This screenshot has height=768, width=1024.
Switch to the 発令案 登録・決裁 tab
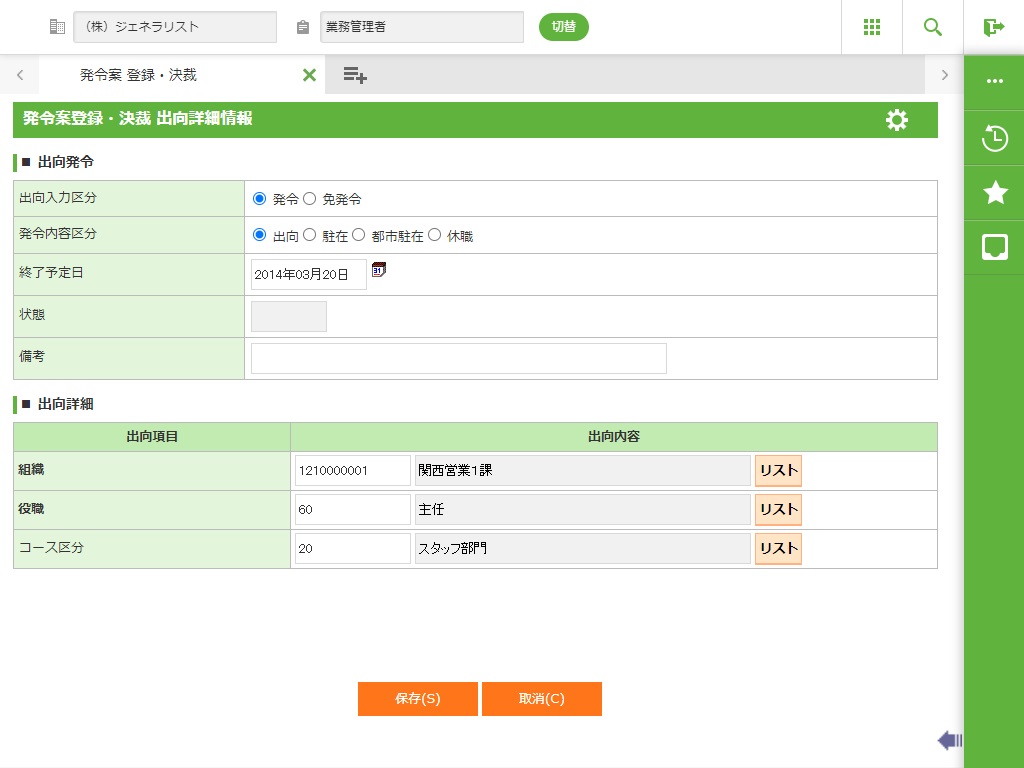coord(139,75)
